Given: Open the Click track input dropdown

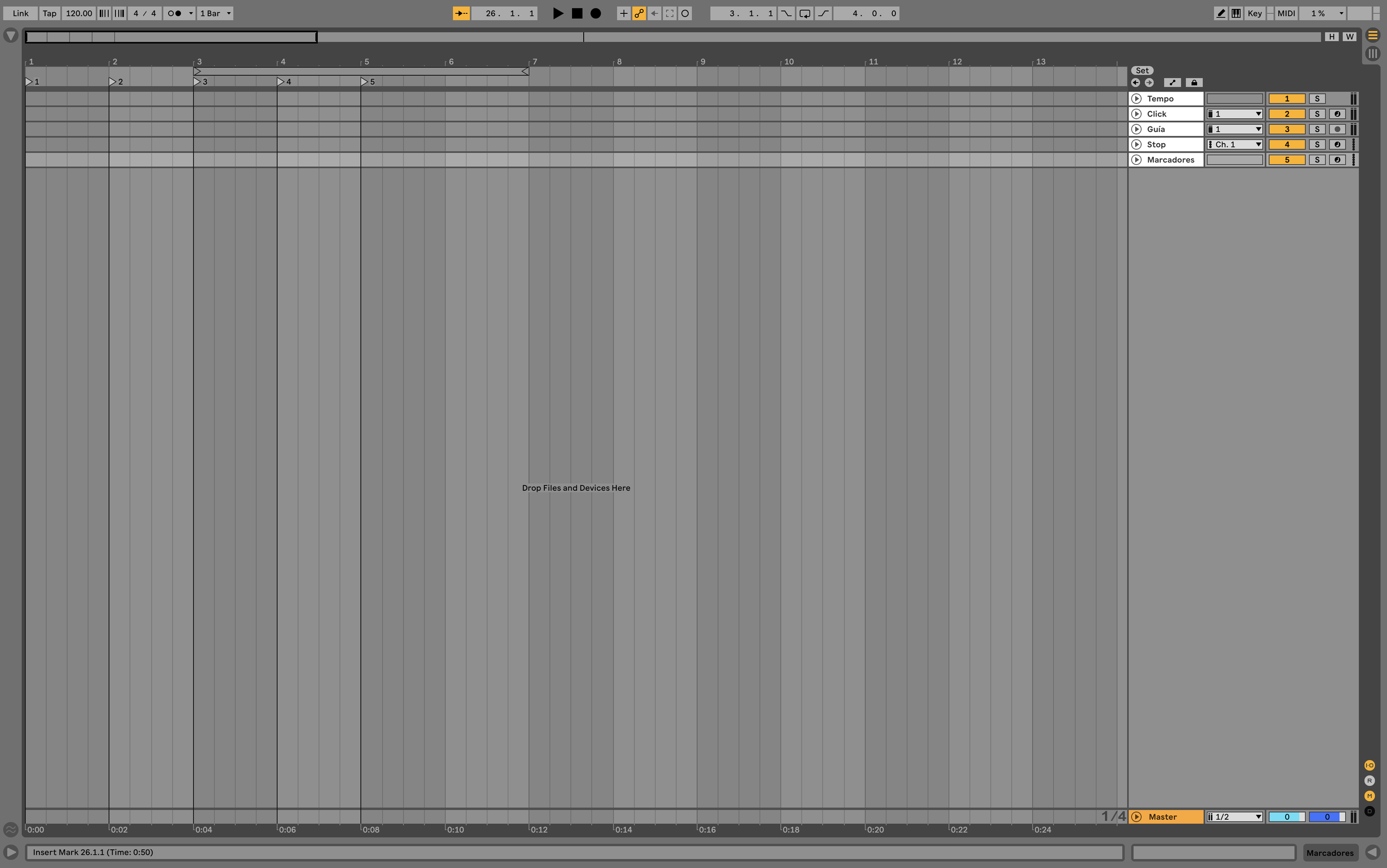Looking at the screenshot, I should coord(1234,114).
